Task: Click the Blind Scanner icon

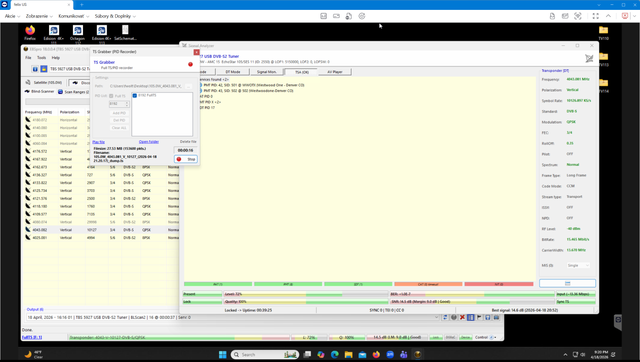Action: [x=27, y=91]
